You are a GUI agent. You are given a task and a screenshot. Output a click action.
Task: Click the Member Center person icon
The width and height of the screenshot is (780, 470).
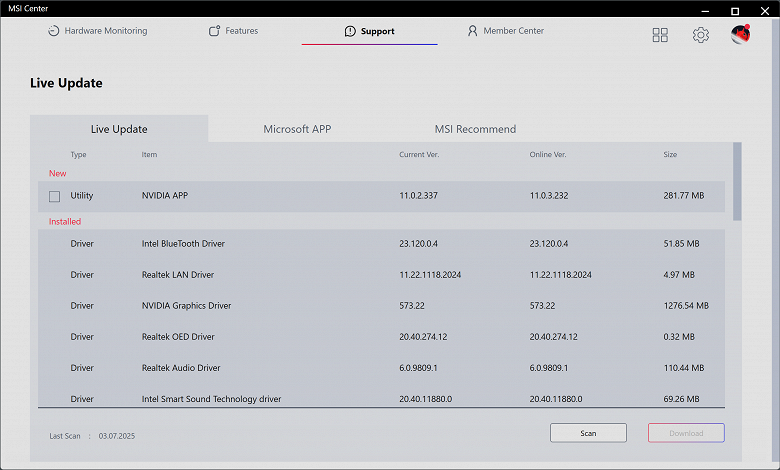pos(473,31)
